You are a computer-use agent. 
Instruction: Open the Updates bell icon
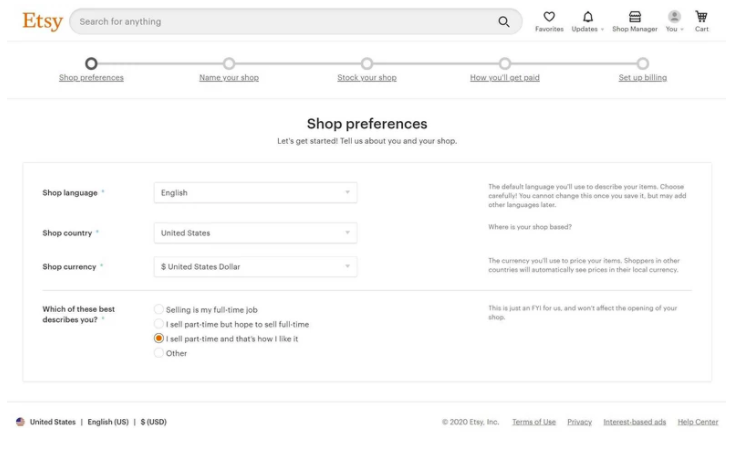[x=588, y=17]
